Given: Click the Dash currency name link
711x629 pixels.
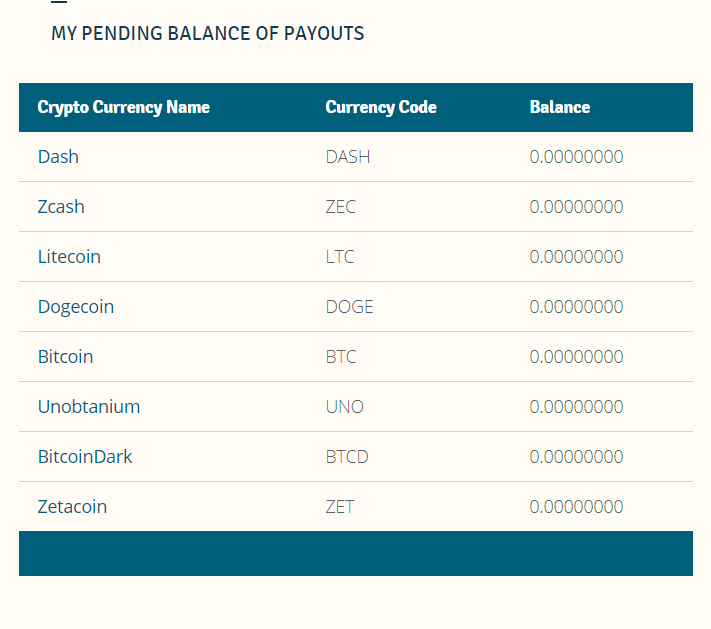Looking at the screenshot, I should 58,157.
